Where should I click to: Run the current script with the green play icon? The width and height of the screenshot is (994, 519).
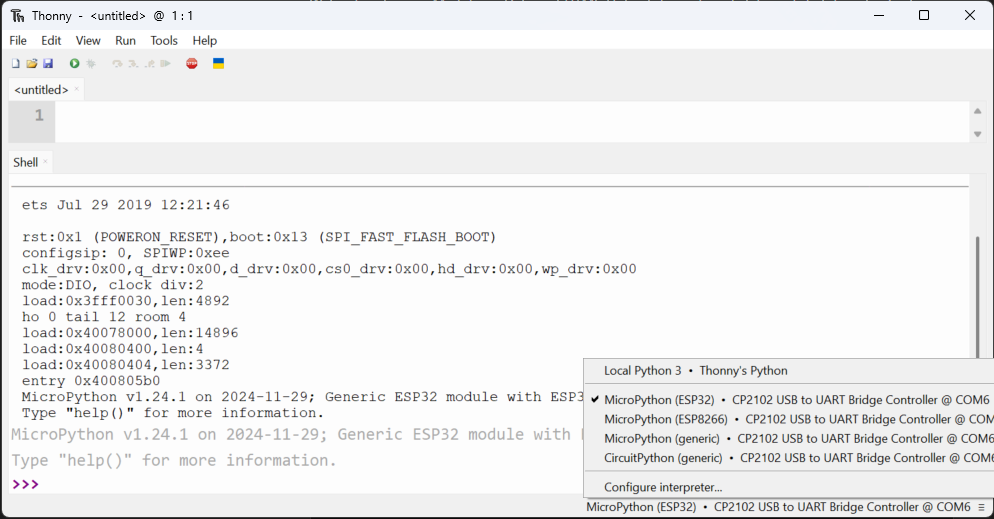(74, 64)
